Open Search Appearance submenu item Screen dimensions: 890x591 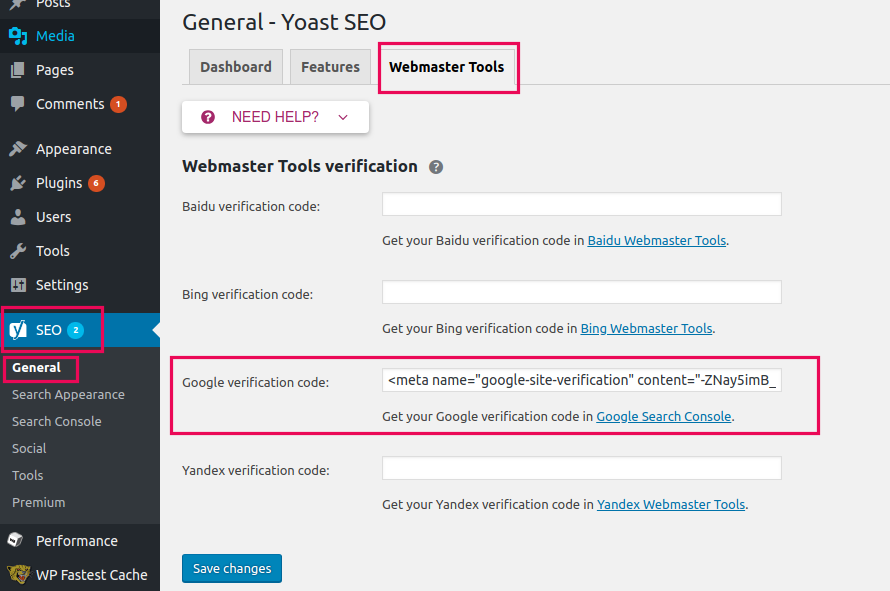click(68, 395)
